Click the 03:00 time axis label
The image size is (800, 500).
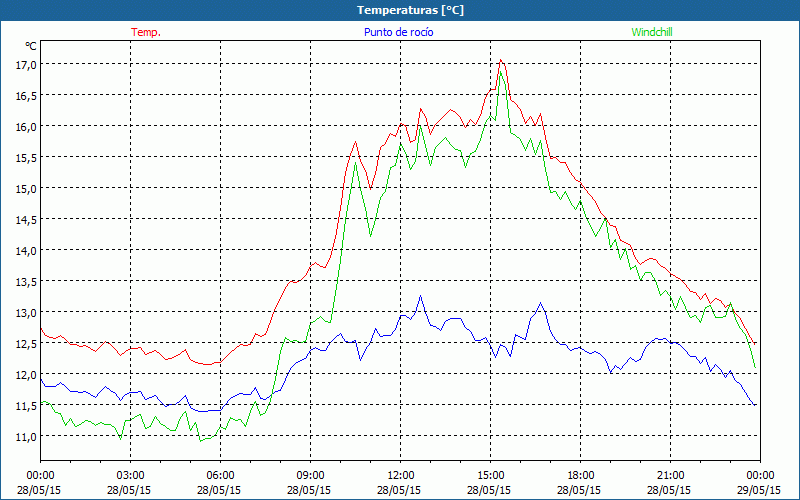tap(130, 476)
